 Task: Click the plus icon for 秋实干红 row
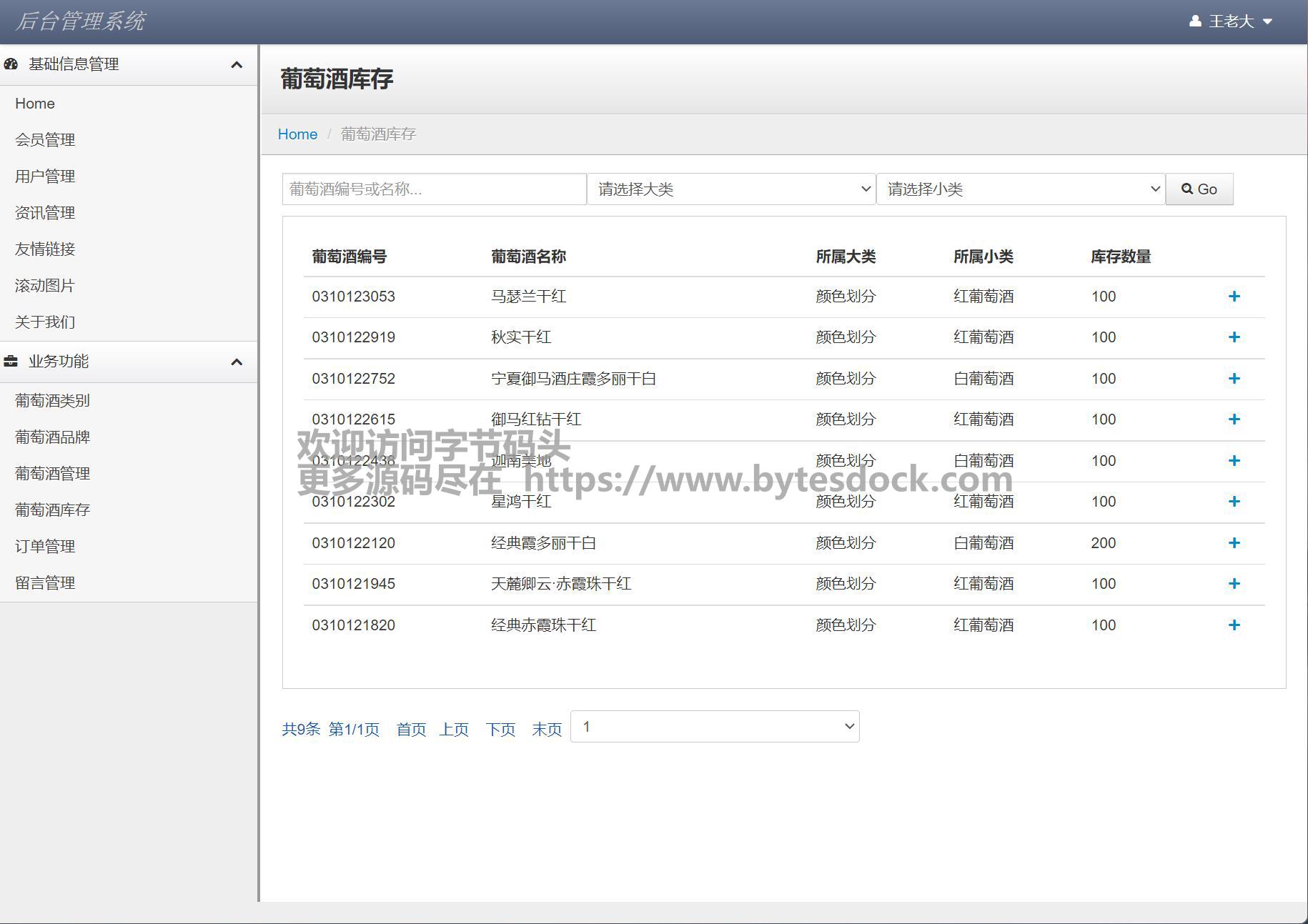point(1234,337)
